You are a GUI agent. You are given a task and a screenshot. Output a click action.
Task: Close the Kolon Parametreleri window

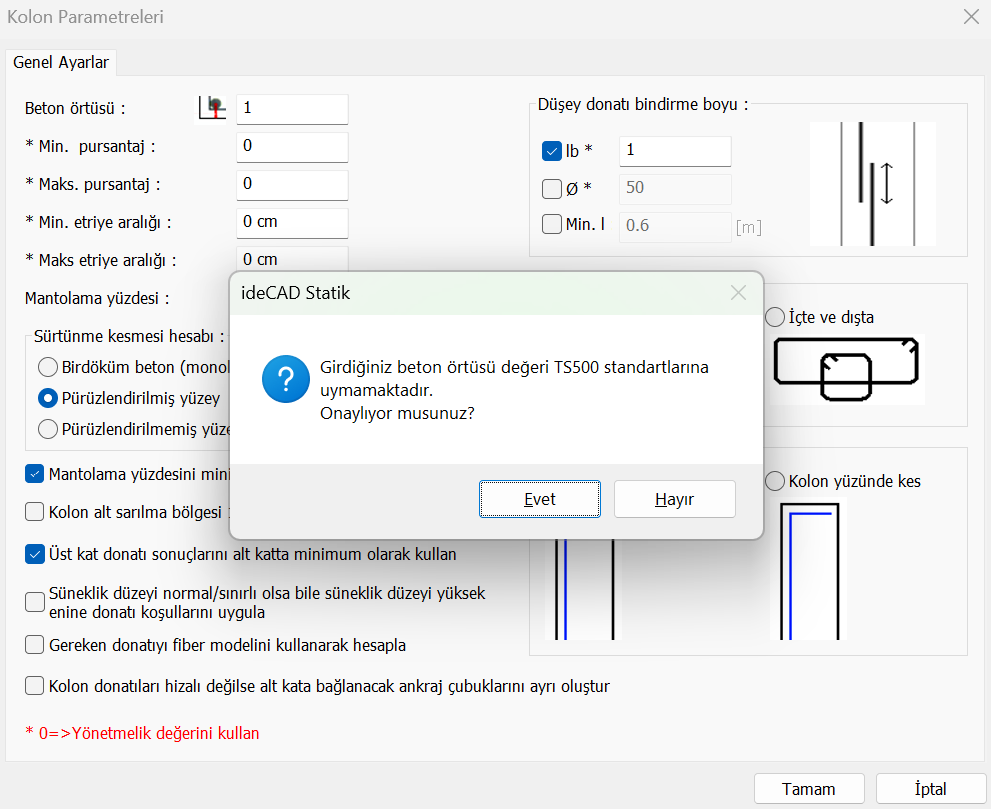pyautogui.click(x=970, y=17)
